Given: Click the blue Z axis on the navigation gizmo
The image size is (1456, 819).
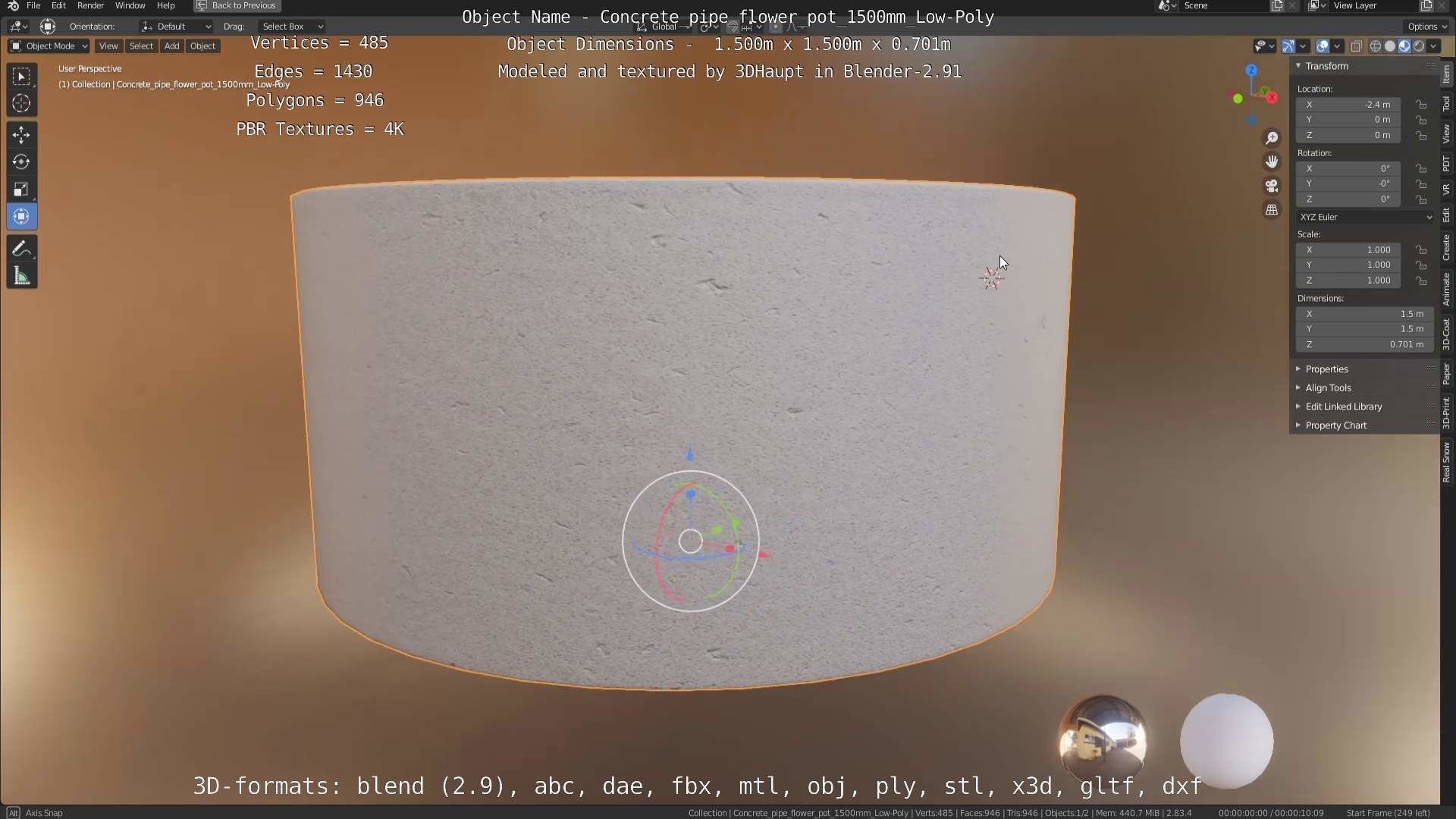Looking at the screenshot, I should 1251,70.
